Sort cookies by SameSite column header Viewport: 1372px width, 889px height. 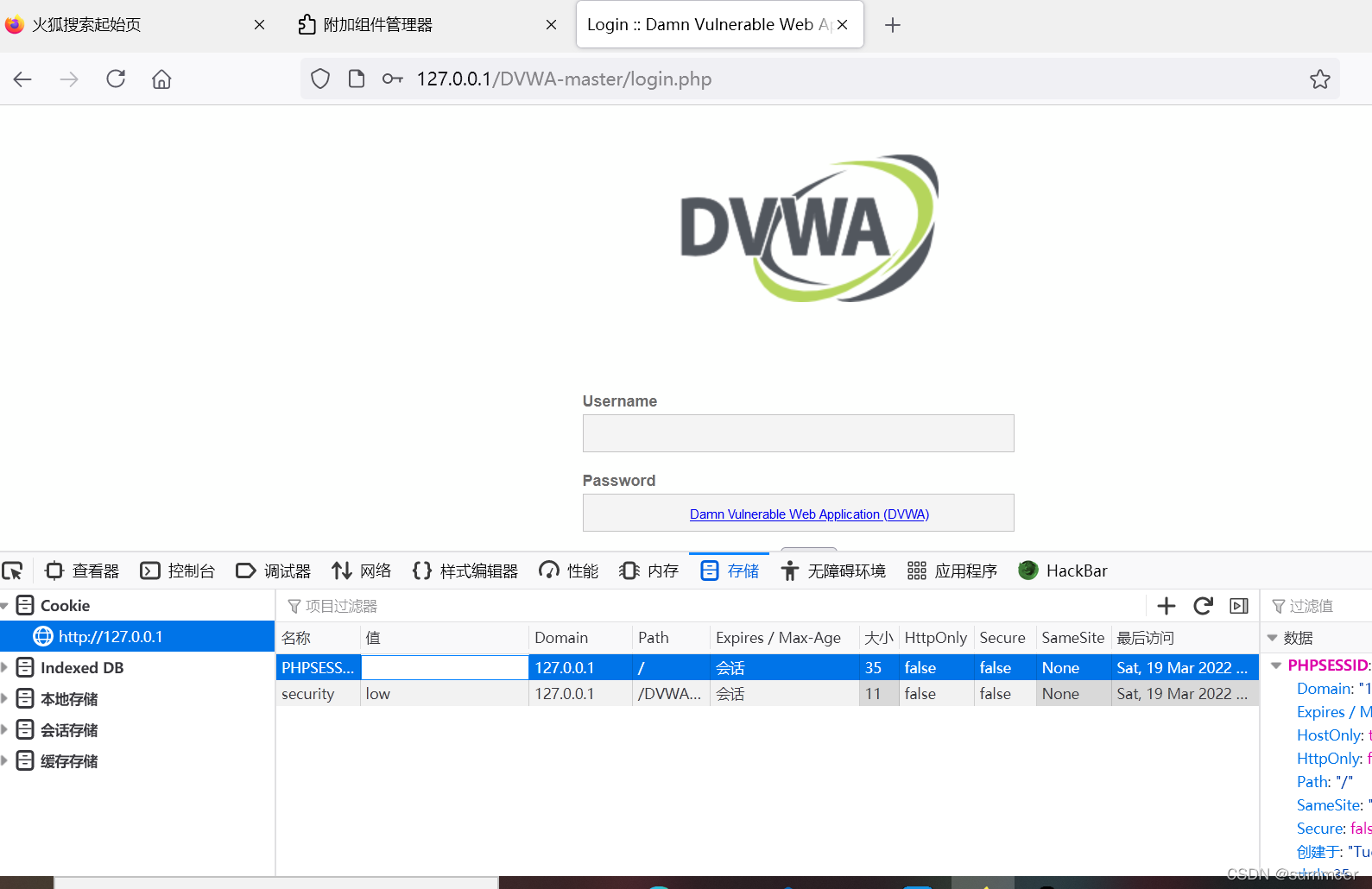tap(1073, 638)
